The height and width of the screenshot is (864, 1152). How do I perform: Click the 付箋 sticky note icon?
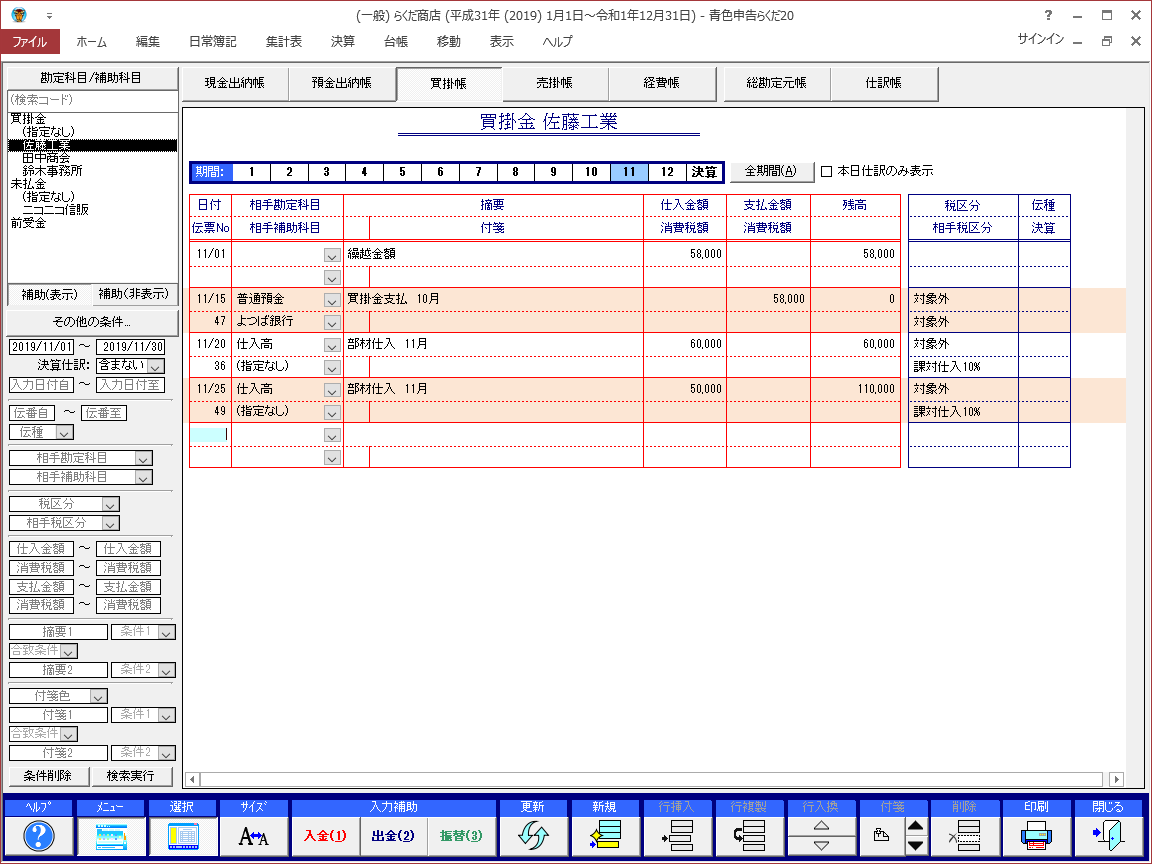coord(882,836)
